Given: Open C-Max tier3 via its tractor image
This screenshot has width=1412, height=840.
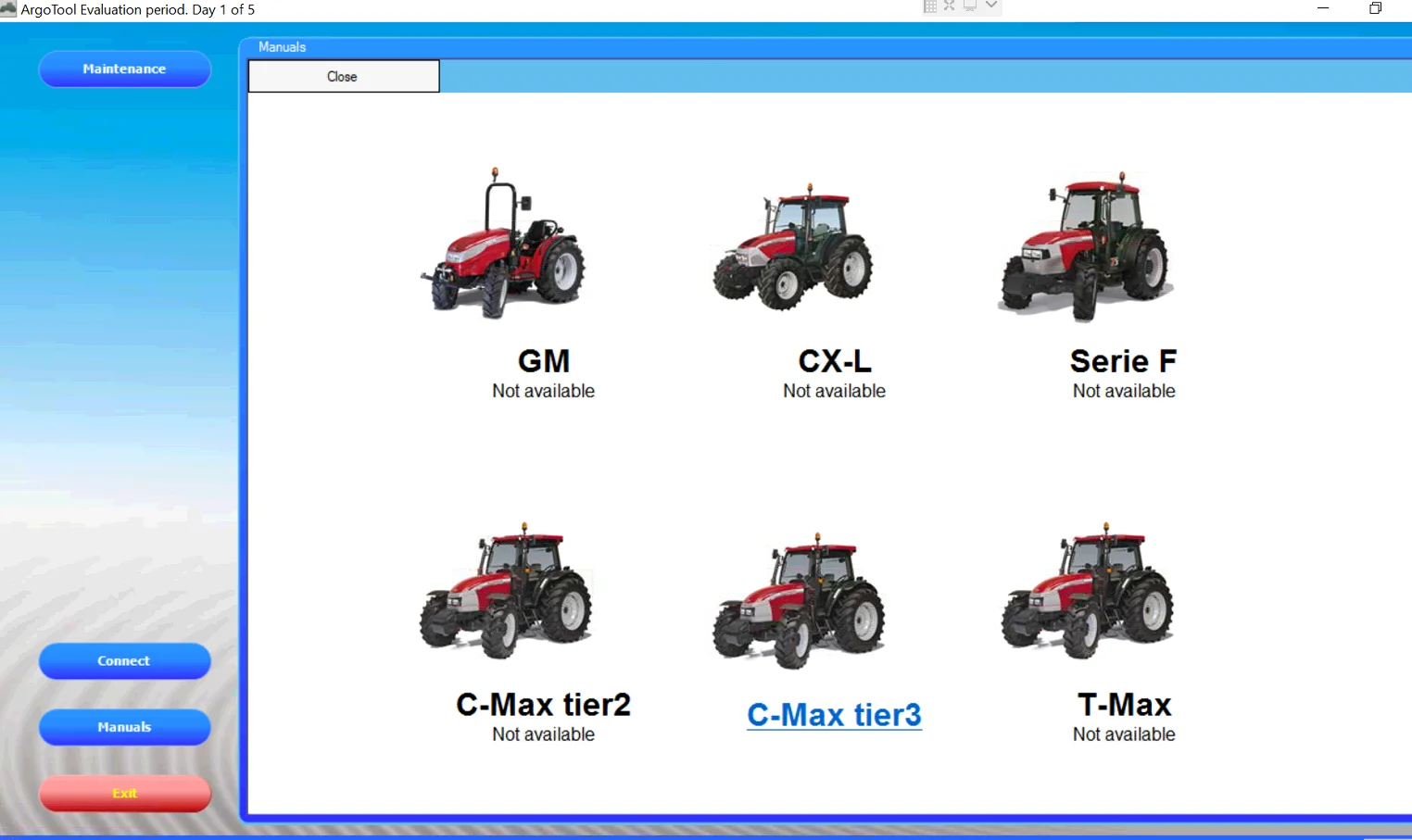Looking at the screenshot, I should coord(799,600).
